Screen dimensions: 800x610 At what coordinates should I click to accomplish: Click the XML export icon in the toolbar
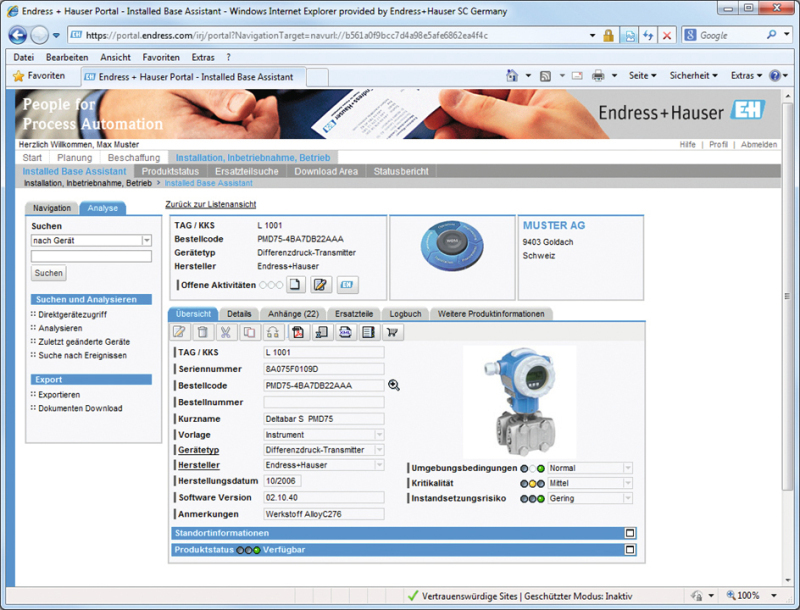click(345, 332)
